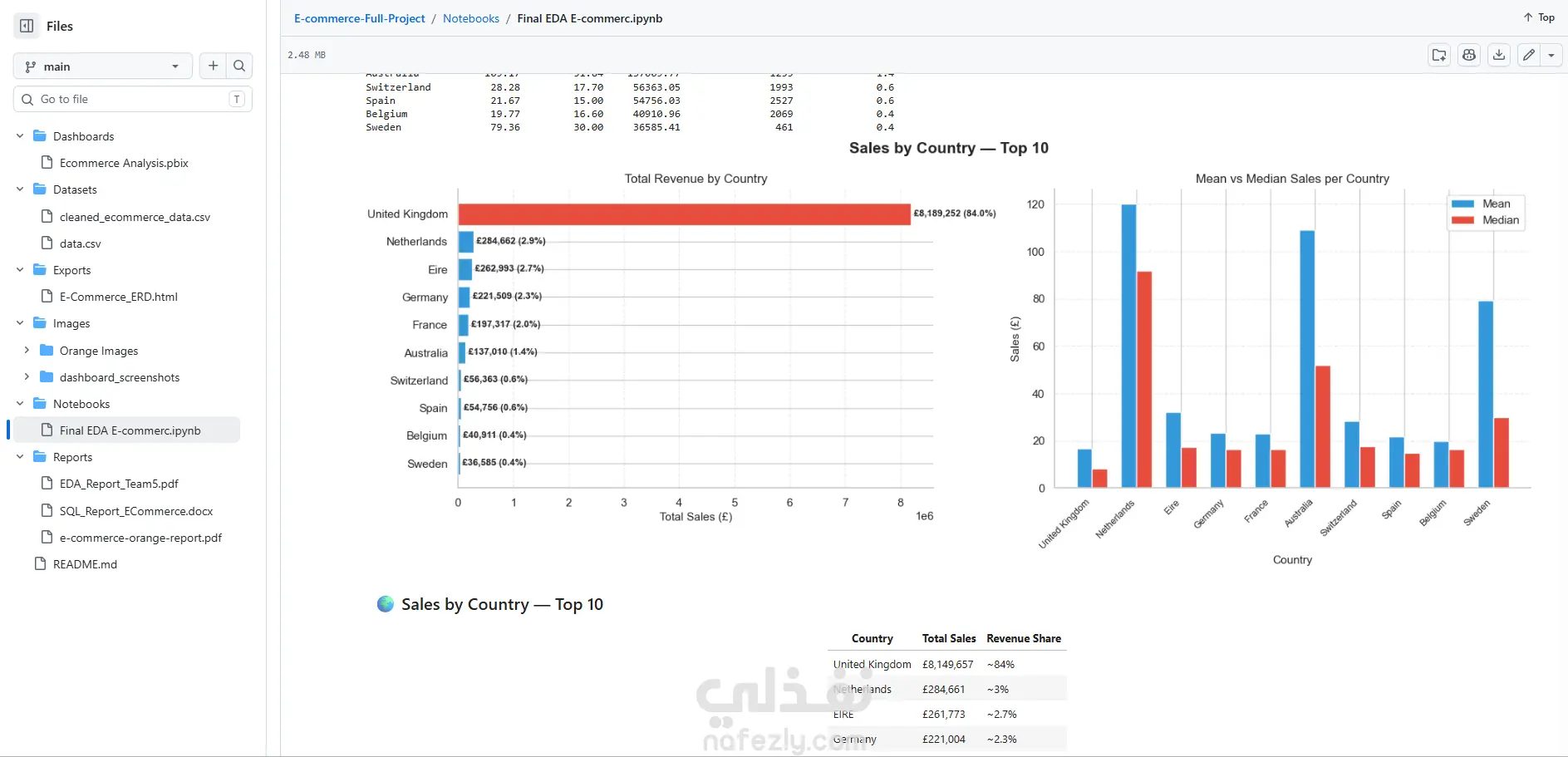Collapse the Reports folder chevron
Screen dimensions: 1568x757
[20, 456]
